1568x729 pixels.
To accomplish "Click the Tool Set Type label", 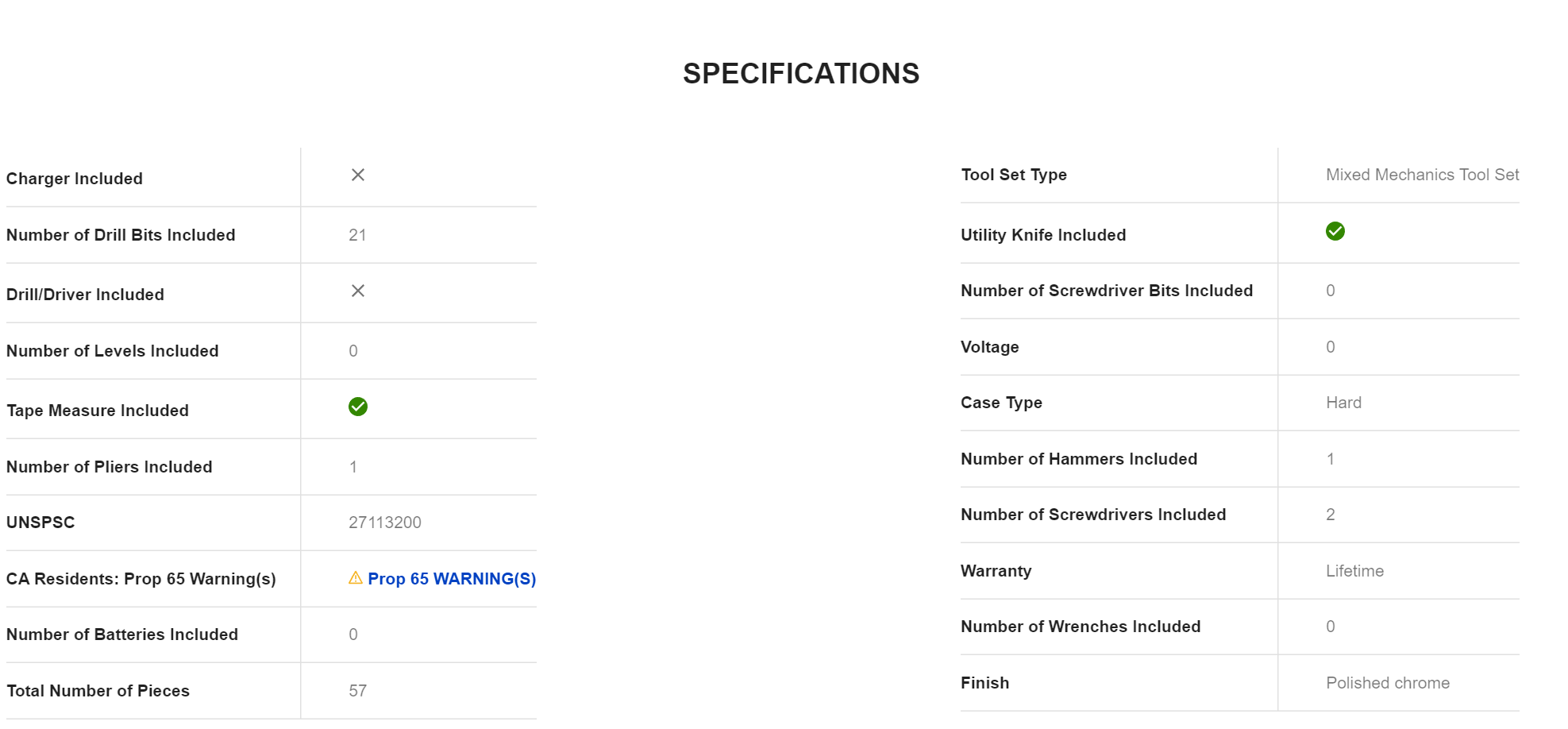I will 1014,175.
